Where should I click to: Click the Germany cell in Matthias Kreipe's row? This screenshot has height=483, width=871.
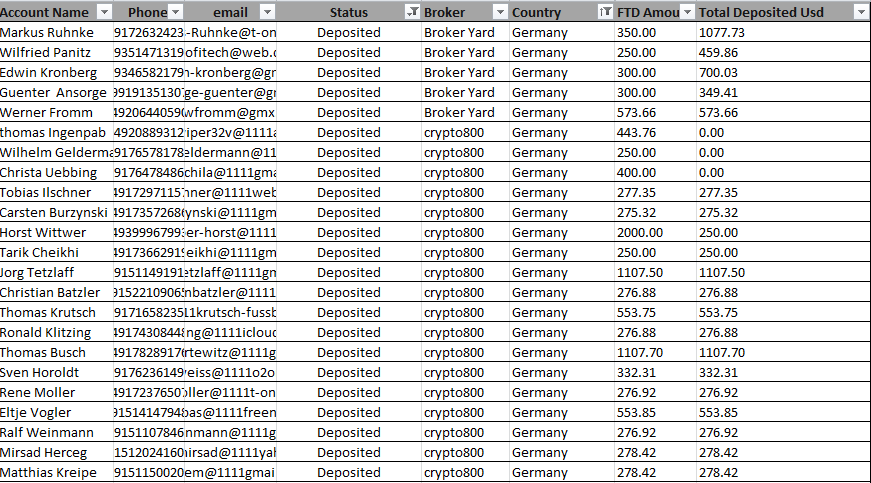(x=562, y=472)
